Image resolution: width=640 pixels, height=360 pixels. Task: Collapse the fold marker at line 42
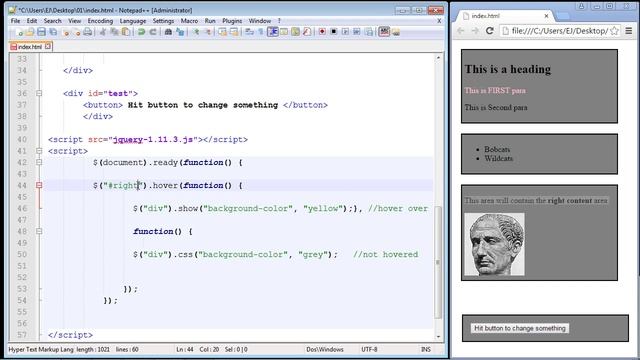(x=39, y=162)
